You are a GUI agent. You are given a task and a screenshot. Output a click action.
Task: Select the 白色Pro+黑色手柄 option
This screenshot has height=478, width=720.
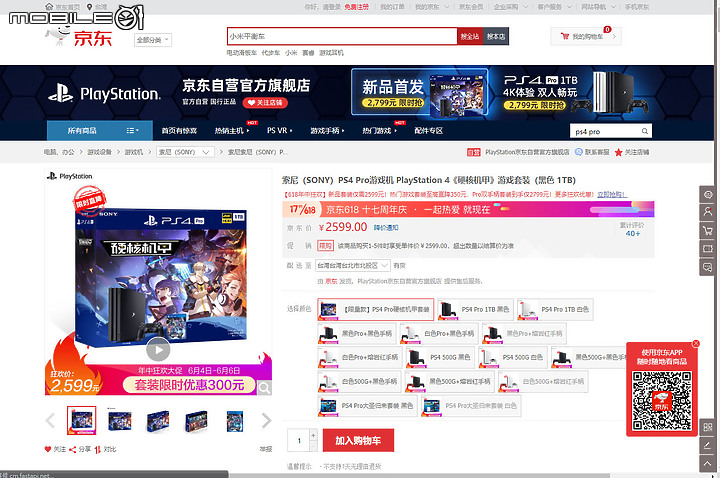tap(439, 333)
